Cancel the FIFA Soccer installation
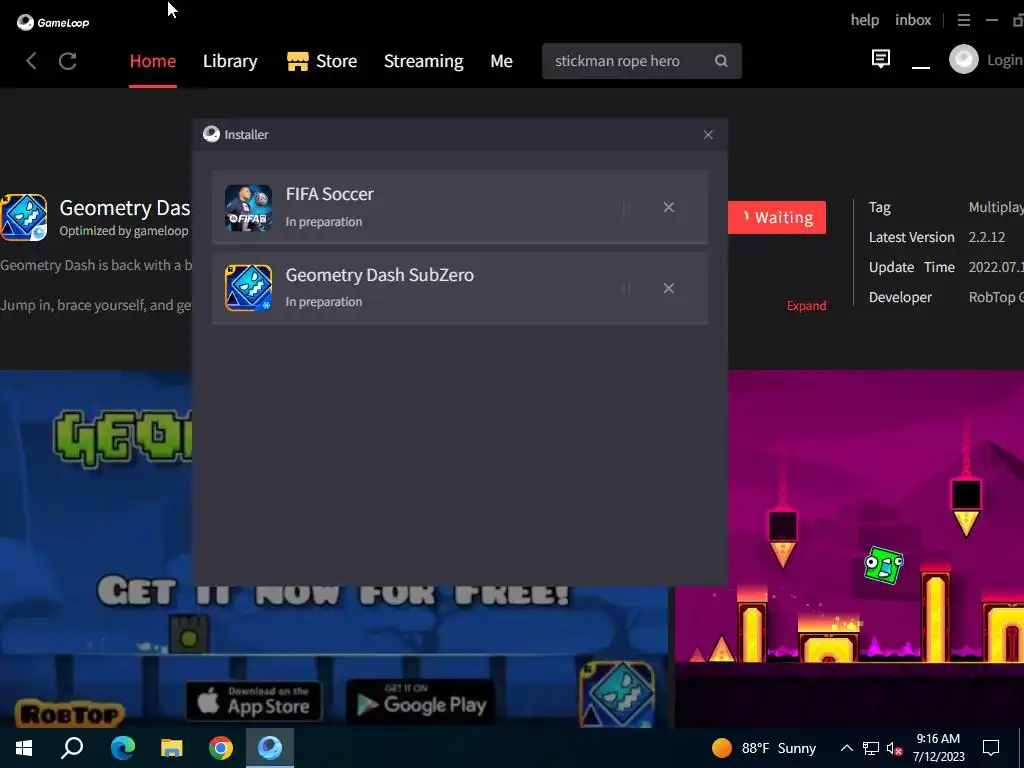1024x768 pixels. point(669,207)
